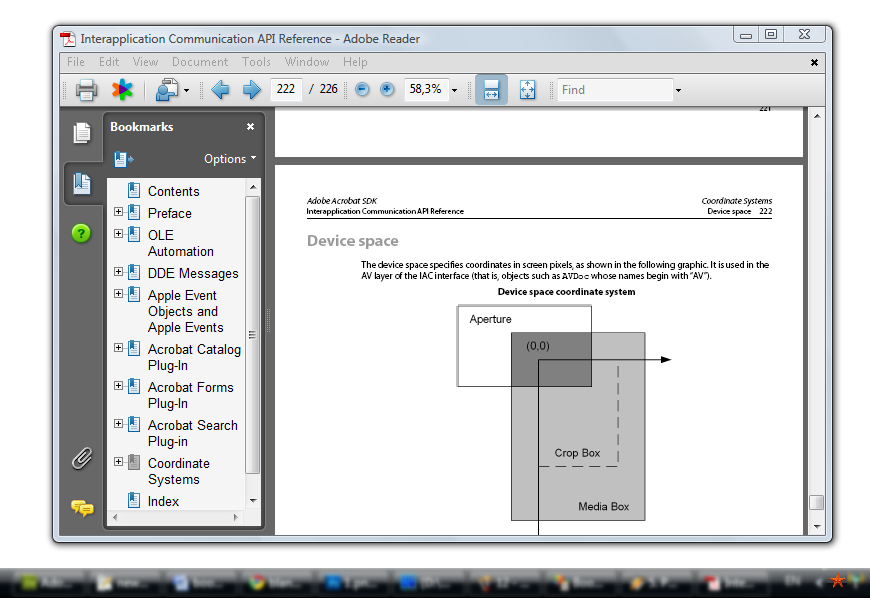Click the orange star system tray icon
Screen dimensions: 870x598
pyautogui.click(x=837, y=581)
